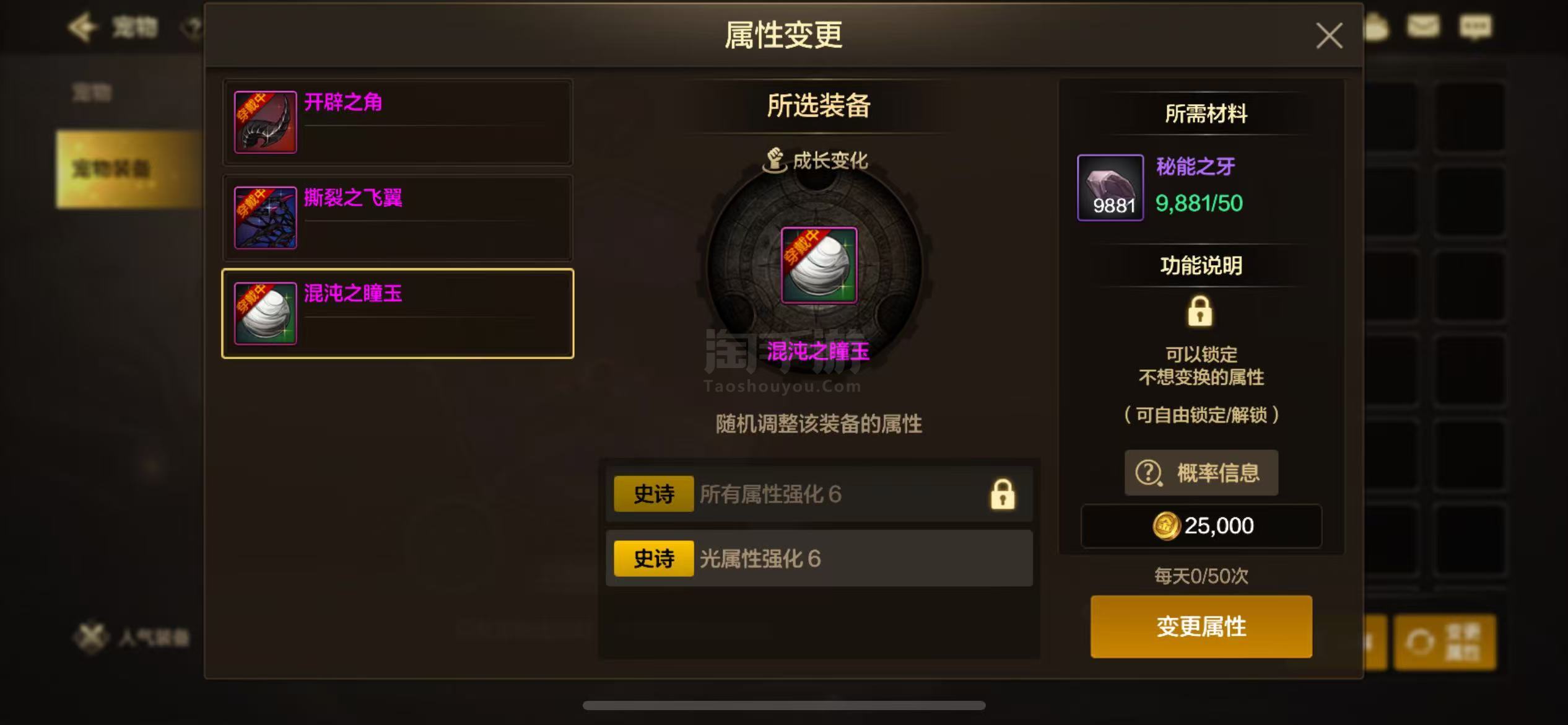Click the 变更属性 button
This screenshot has width=1568, height=725.
1201,626
